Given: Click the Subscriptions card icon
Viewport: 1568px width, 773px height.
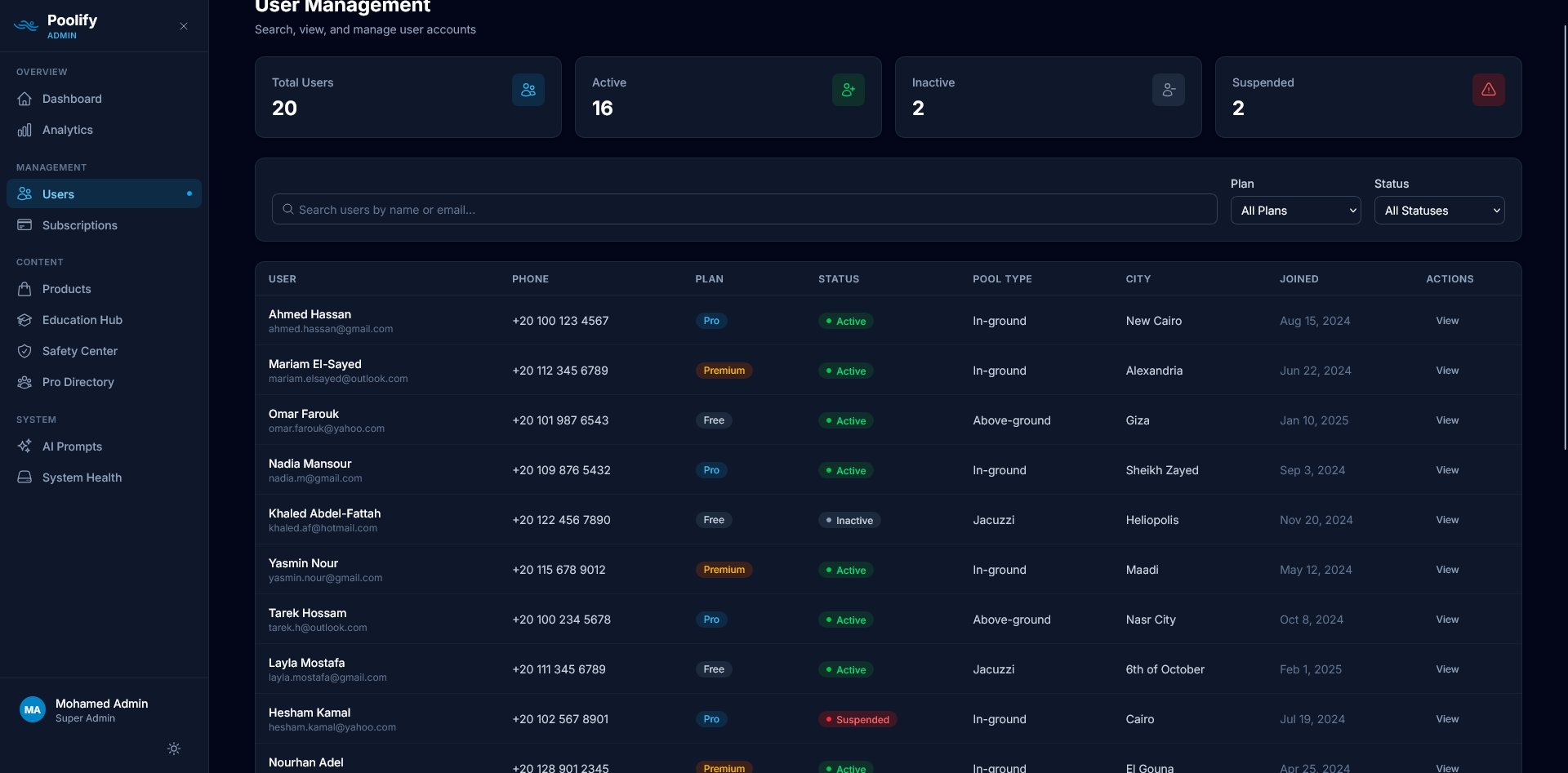Looking at the screenshot, I should (x=24, y=224).
